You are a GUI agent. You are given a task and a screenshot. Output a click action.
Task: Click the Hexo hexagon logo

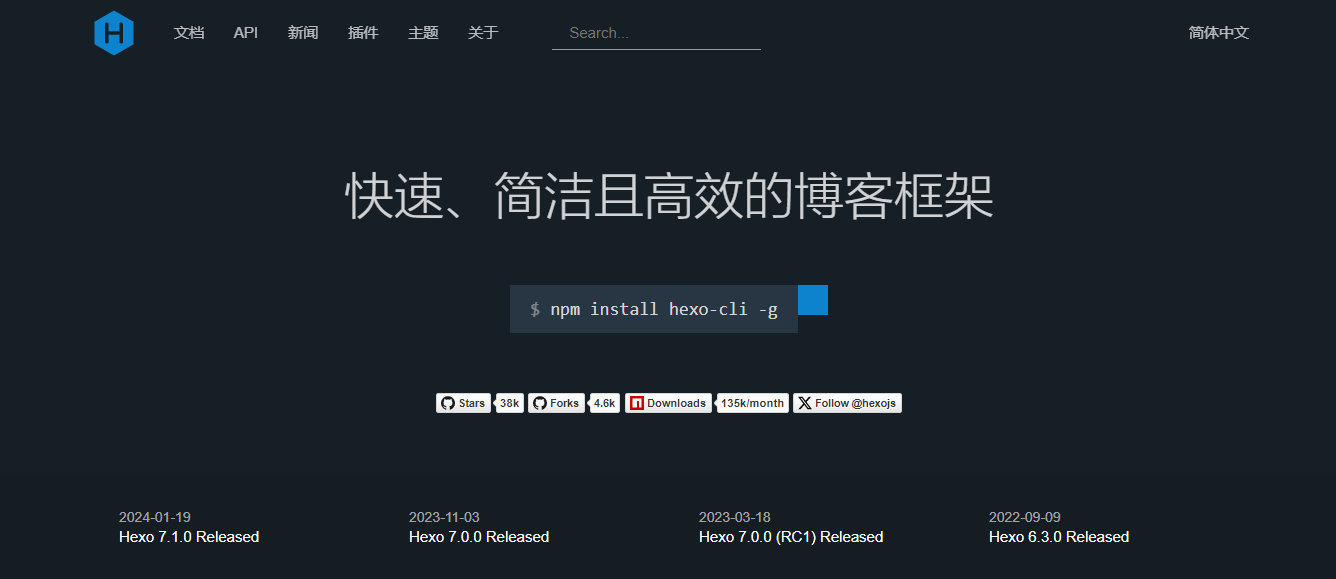coord(114,33)
